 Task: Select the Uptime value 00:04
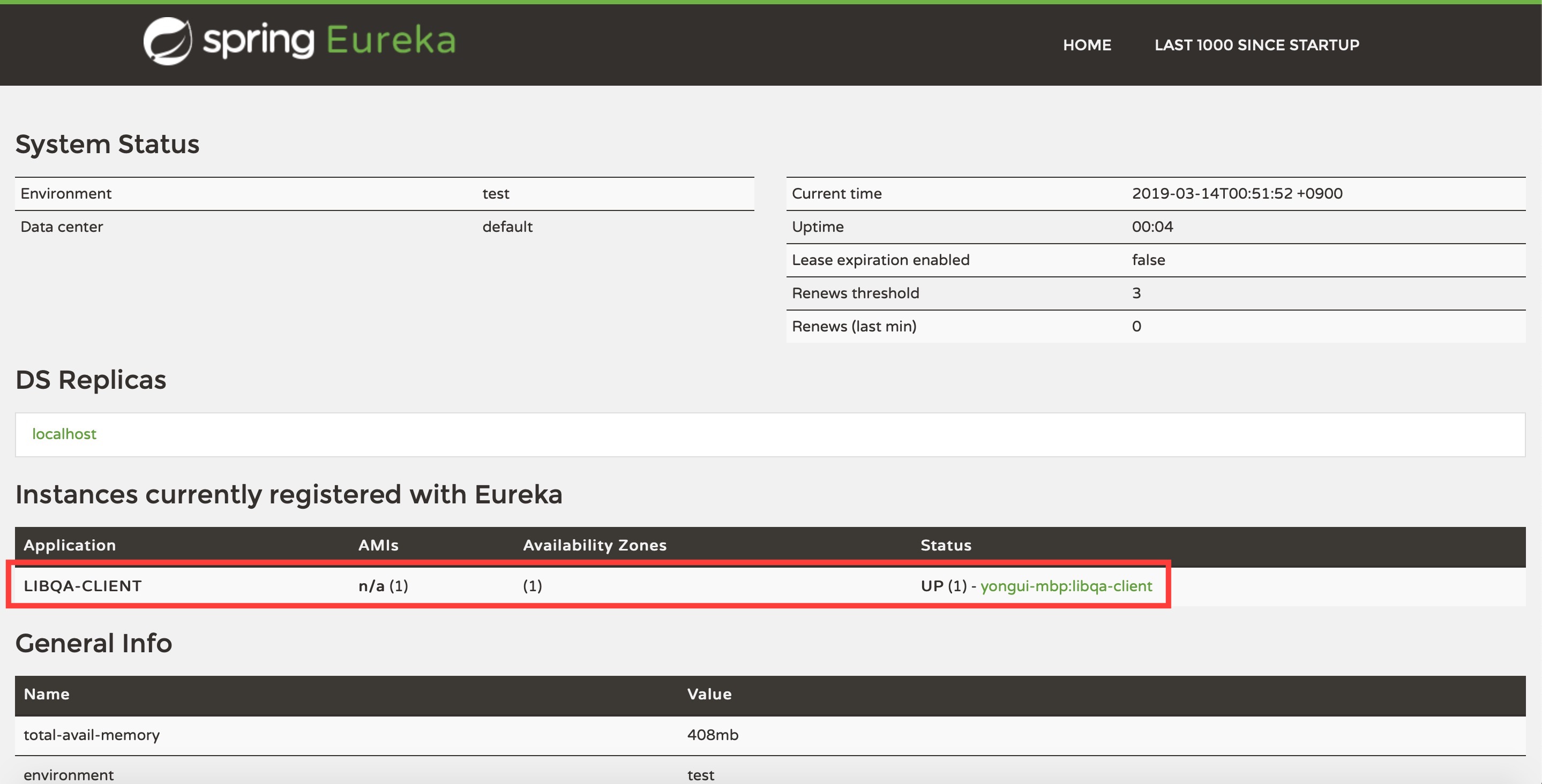(1152, 227)
